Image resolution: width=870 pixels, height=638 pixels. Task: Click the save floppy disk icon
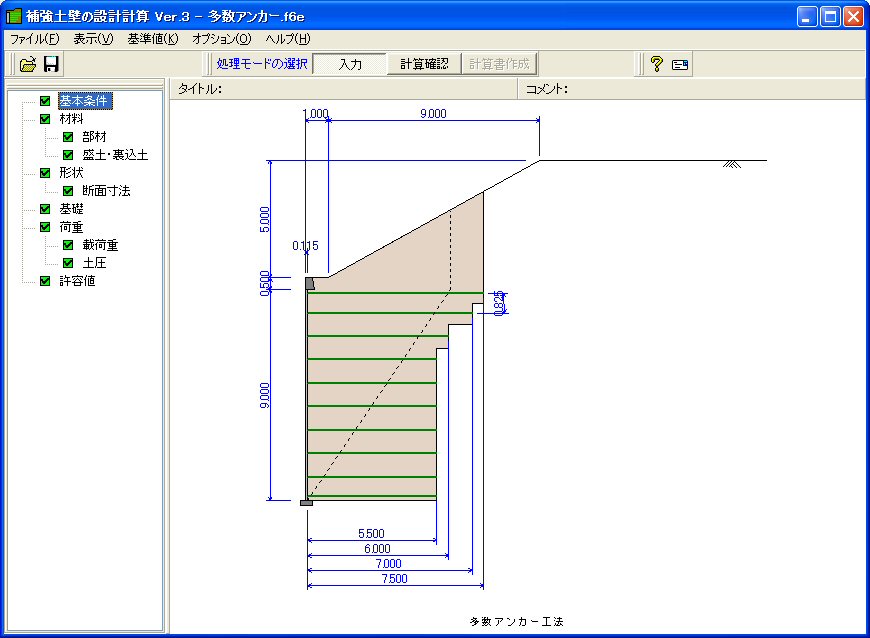[51, 64]
